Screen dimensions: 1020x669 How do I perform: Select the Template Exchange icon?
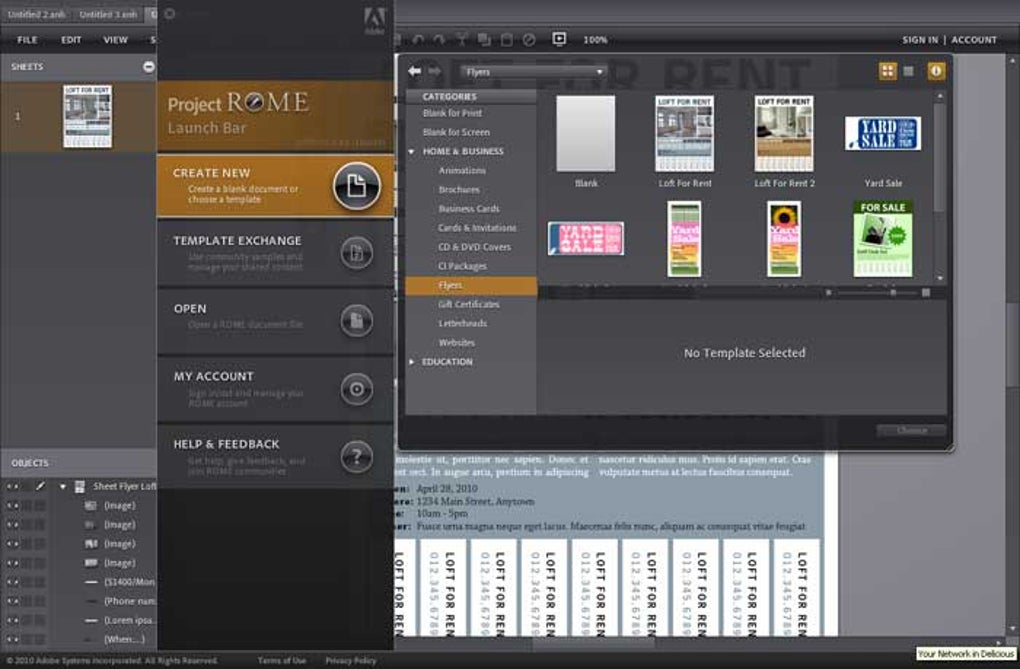(x=356, y=251)
